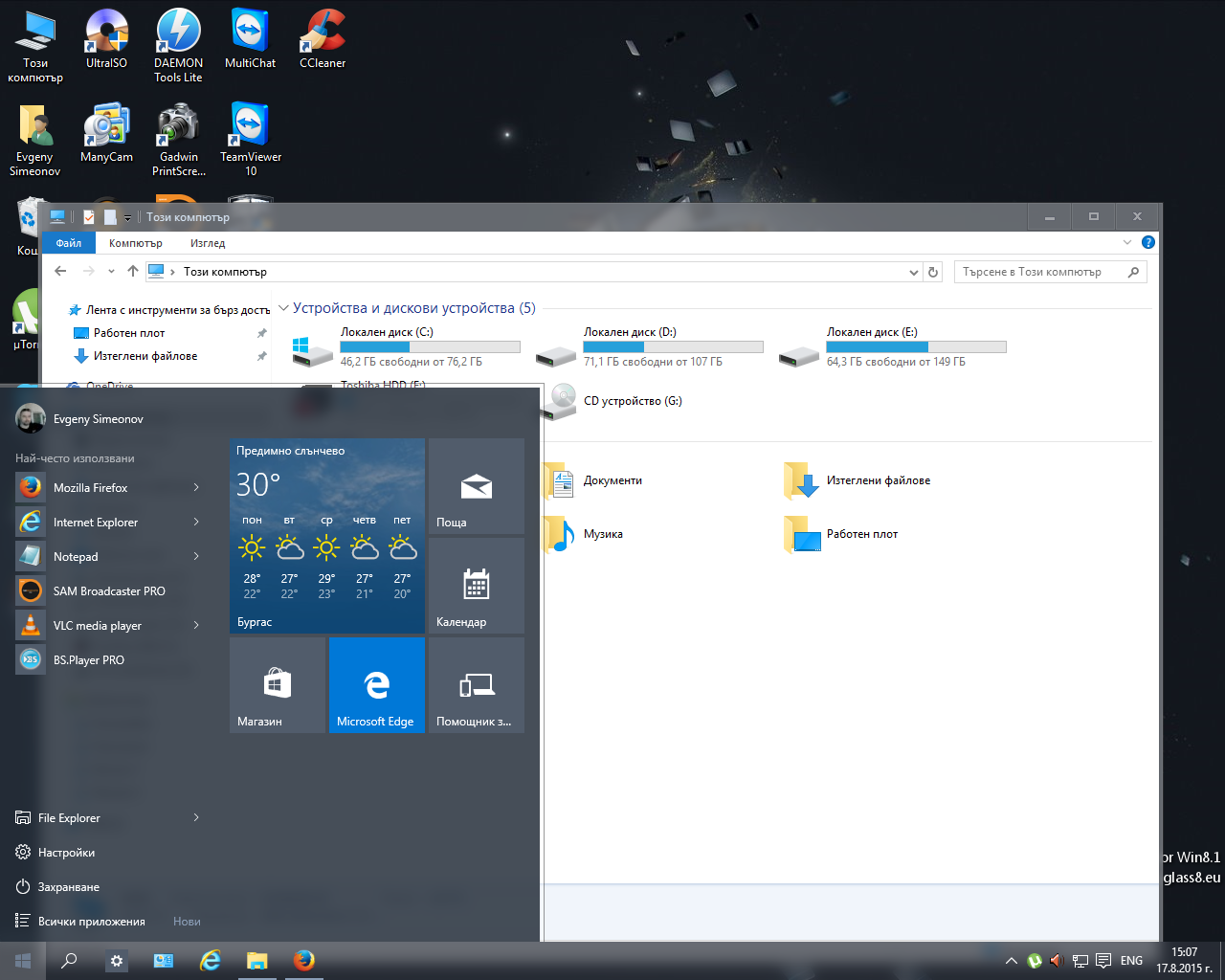Click Windows Start button on taskbar

pyautogui.click(x=23, y=961)
